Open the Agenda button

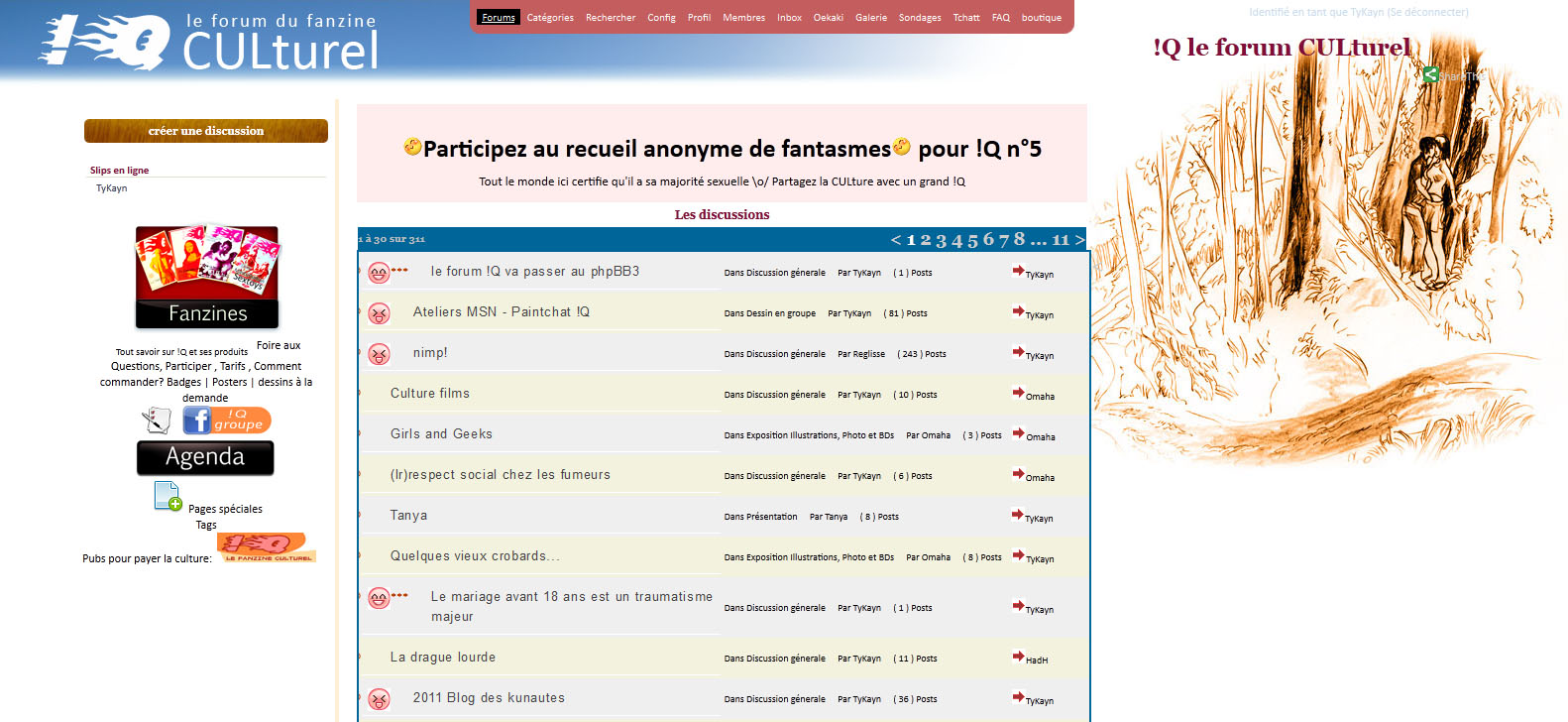(x=205, y=457)
